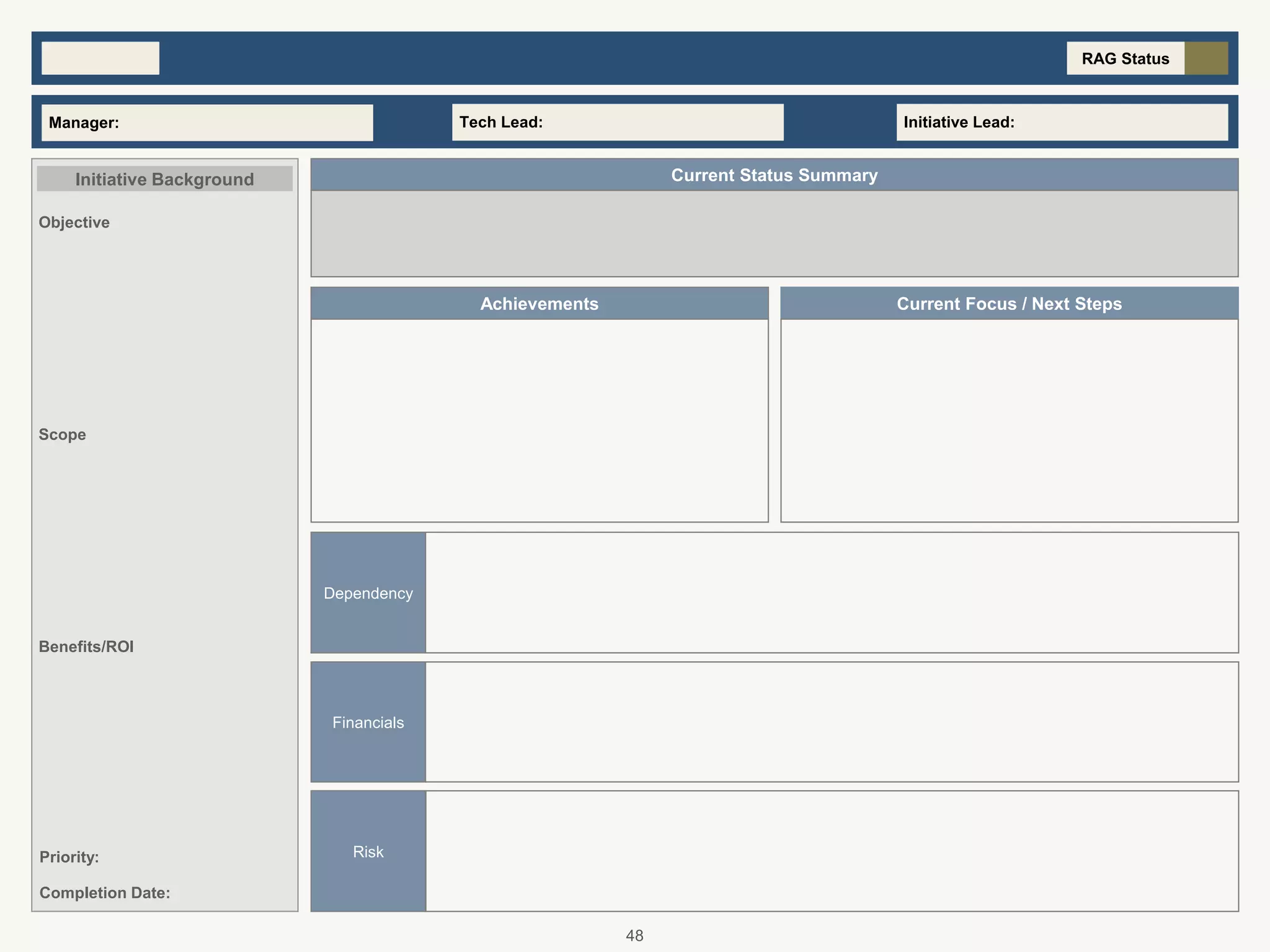The height and width of the screenshot is (952, 1270).
Task: Select the Dependency label cell
Action: pos(368,593)
